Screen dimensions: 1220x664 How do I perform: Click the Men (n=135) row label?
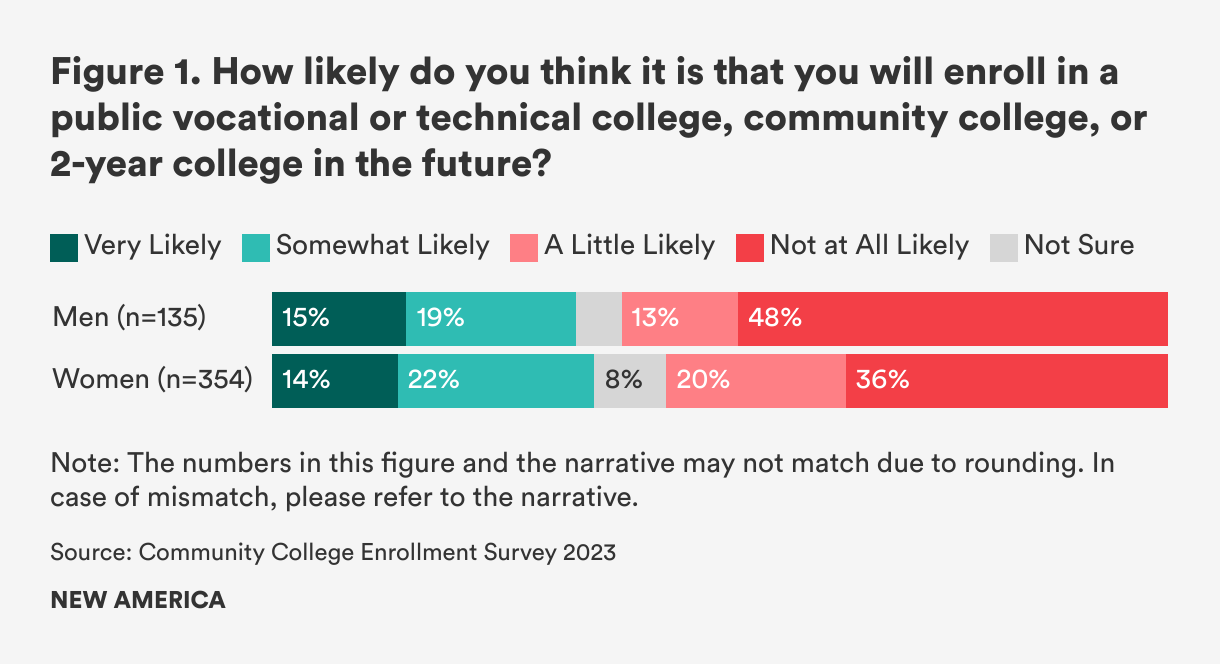tap(129, 319)
